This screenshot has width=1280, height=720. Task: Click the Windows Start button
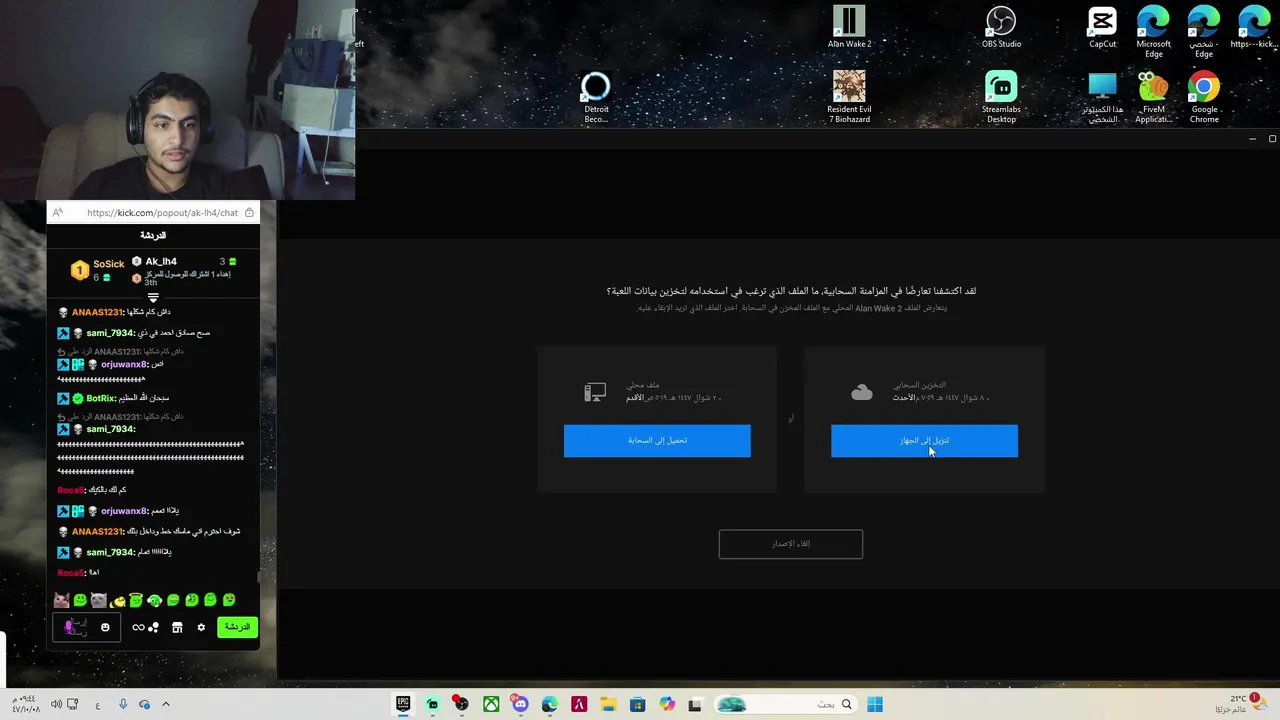click(875, 705)
